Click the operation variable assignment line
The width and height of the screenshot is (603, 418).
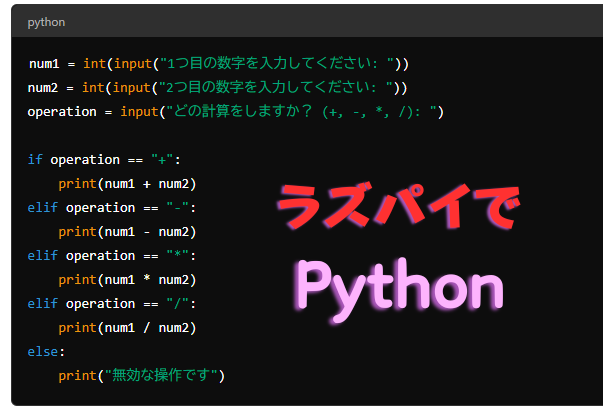click(63, 112)
